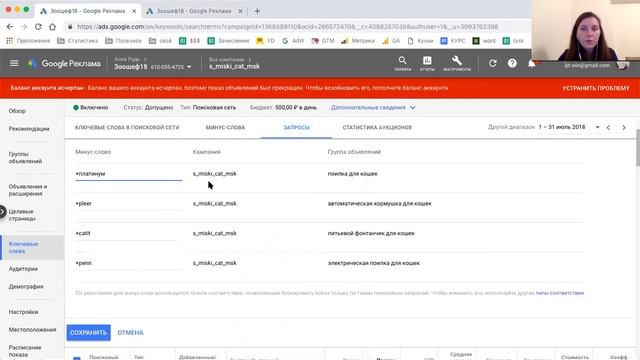Switch to Ключевые слова в поисковой сети tab
Screen dimensions: 640x360
(127, 127)
